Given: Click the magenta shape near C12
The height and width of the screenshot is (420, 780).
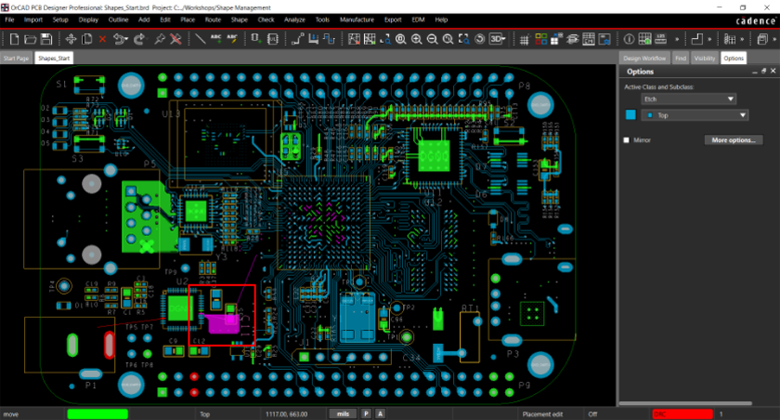Looking at the screenshot, I should (223, 323).
